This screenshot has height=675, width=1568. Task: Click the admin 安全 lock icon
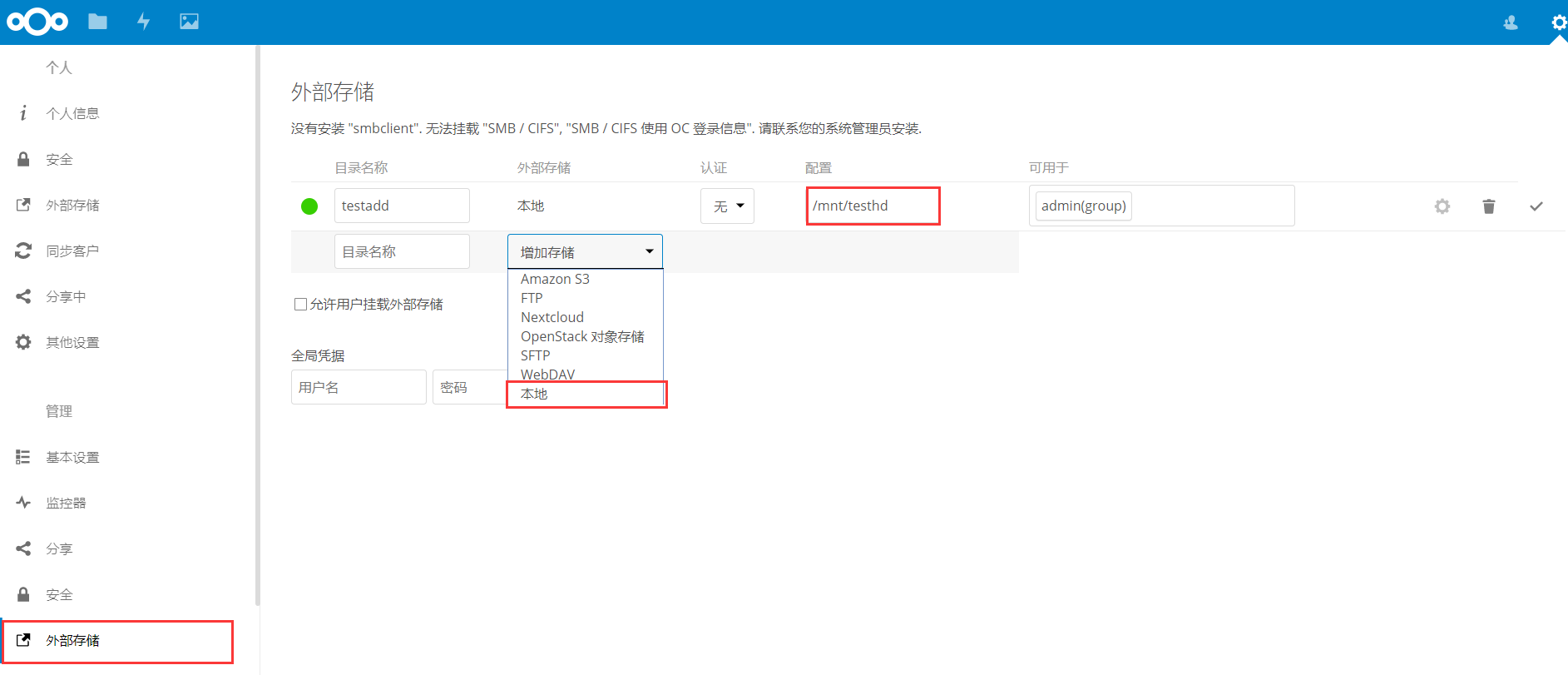pyautogui.click(x=23, y=594)
